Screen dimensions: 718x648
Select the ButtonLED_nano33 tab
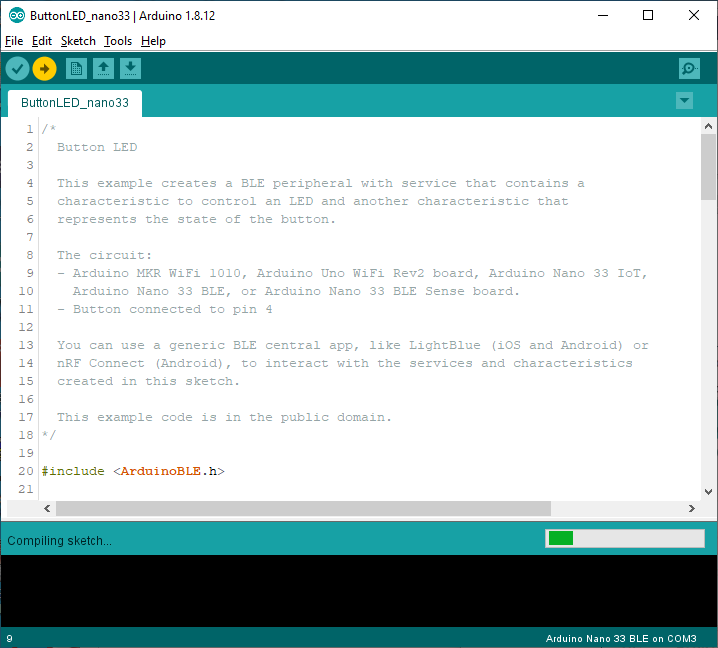pyautogui.click(x=75, y=103)
